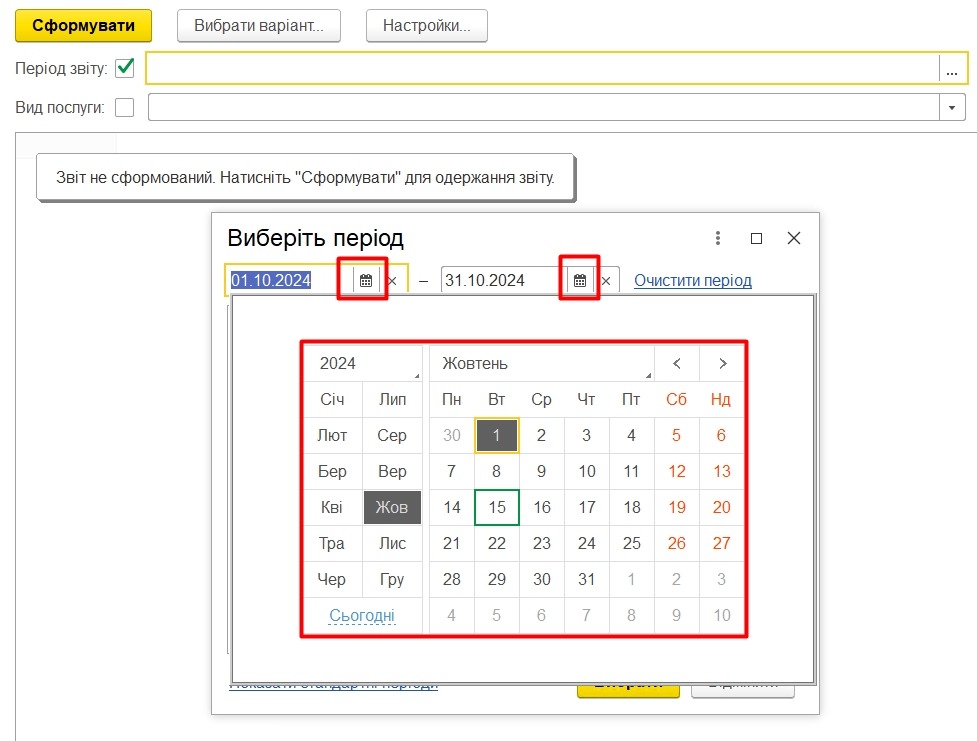This screenshot has width=977, height=741.
Task: Open the end date calendar icon
Action: (580, 281)
